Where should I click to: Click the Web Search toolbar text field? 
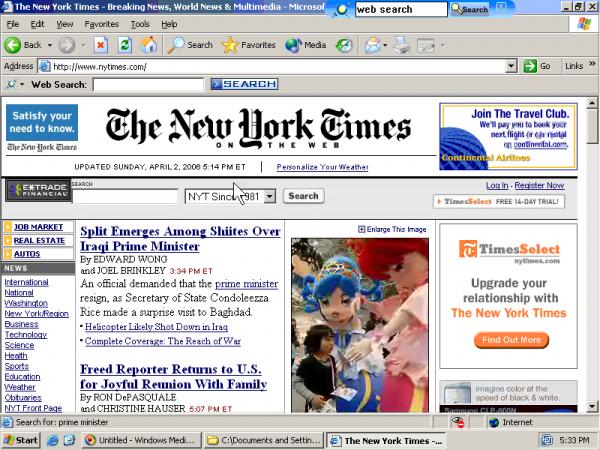pyautogui.click(x=148, y=85)
